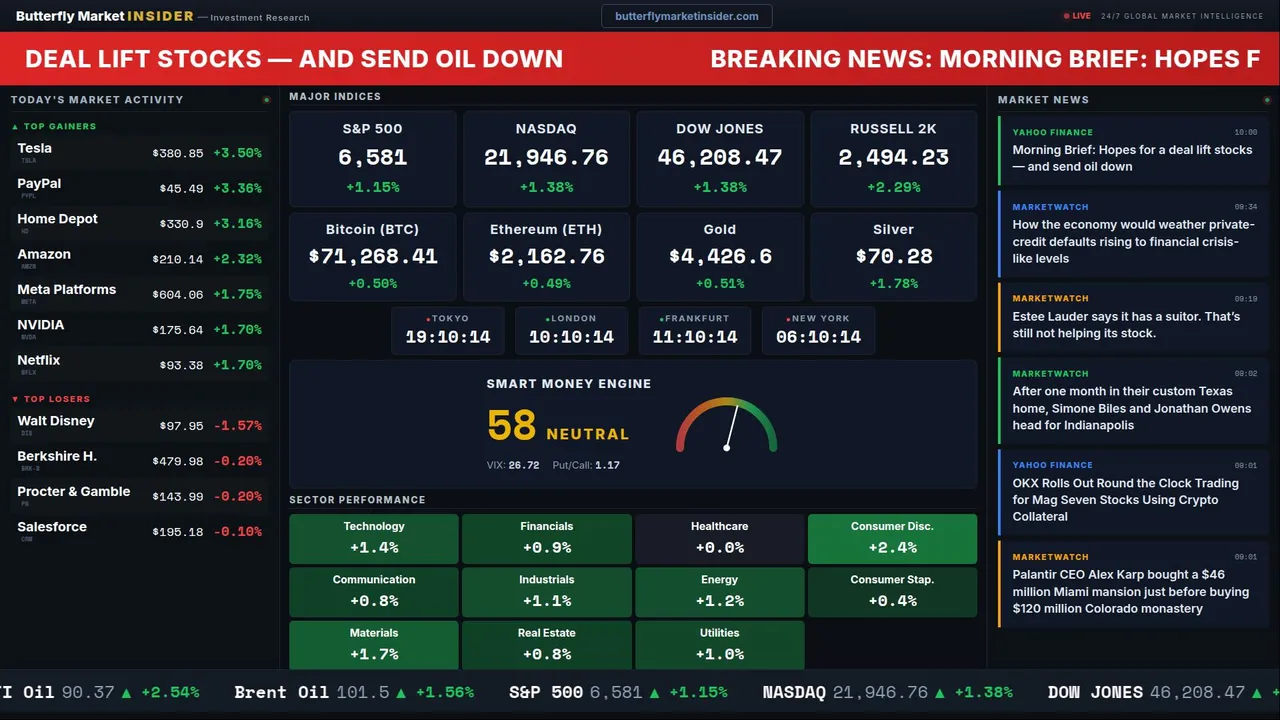The width and height of the screenshot is (1280, 720).
Task: Read the Morning Brief Yahoo Finance story
Action: (x=1134, y=151)
